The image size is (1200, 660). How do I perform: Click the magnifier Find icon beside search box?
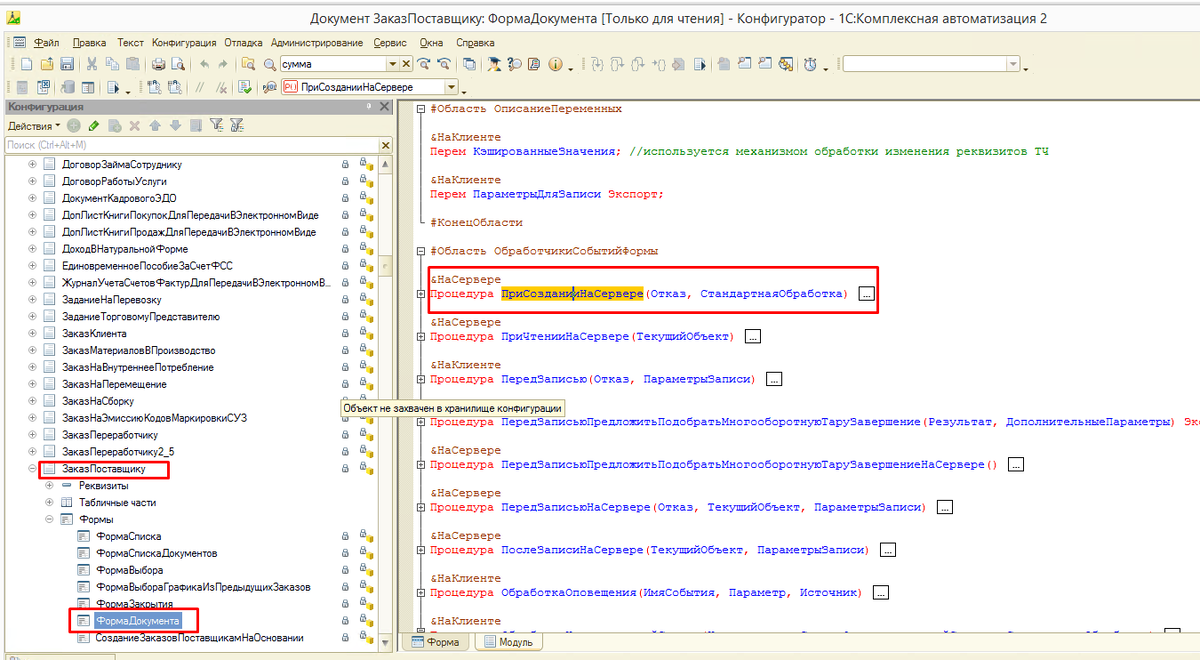pyautogui.click(x=270, y=64)
